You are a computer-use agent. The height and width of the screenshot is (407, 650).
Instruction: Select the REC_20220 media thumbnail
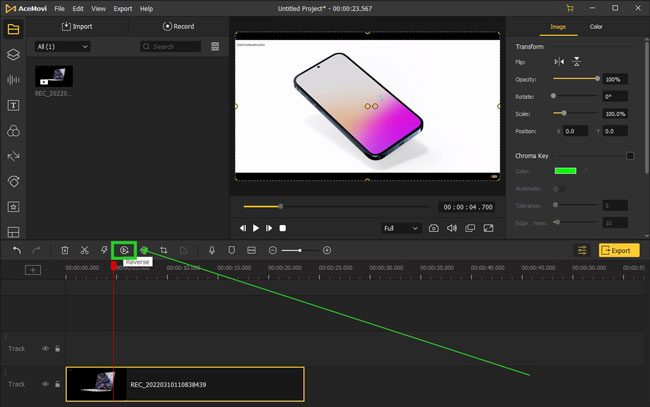tap(53, 76)
